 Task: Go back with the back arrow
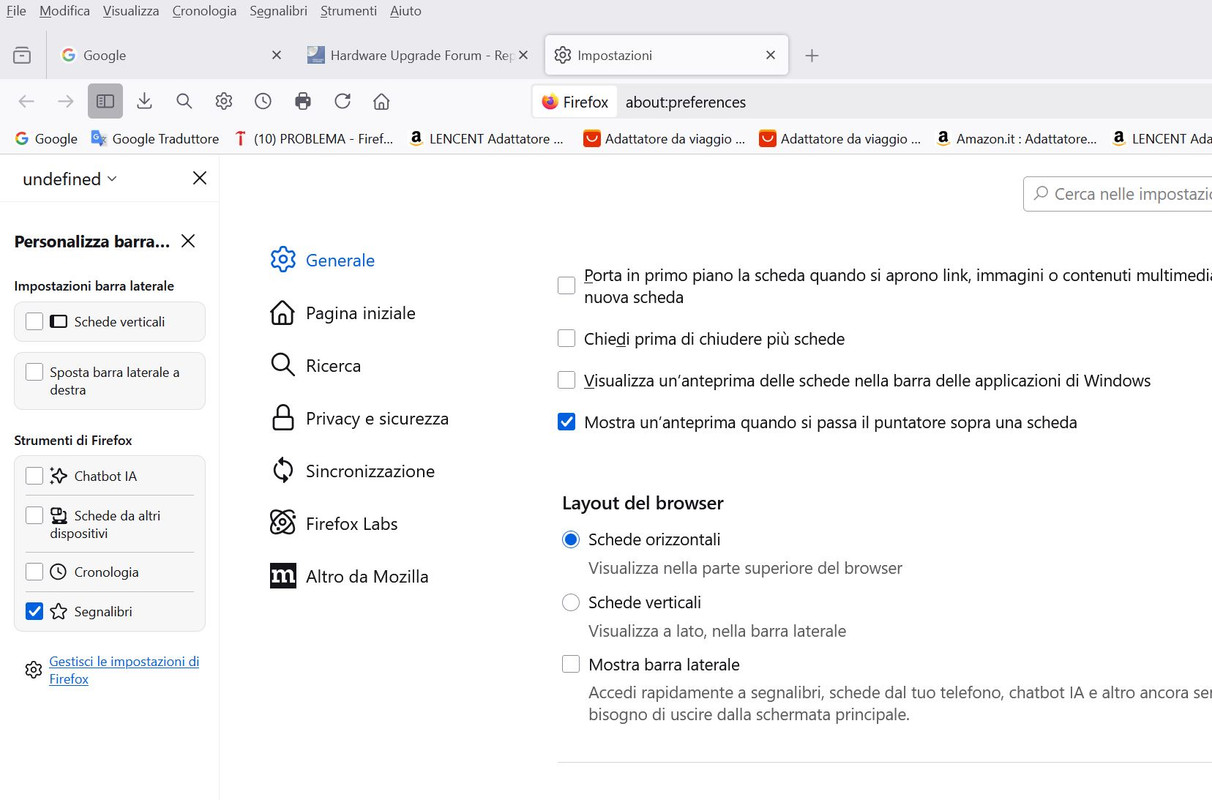pos(27,102)
